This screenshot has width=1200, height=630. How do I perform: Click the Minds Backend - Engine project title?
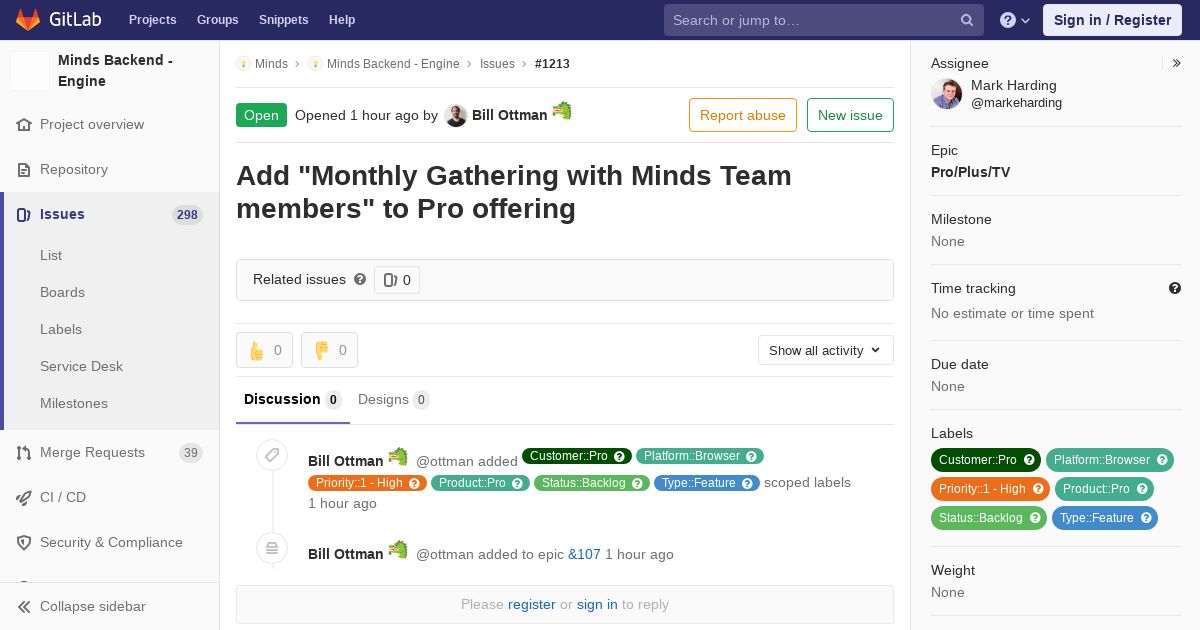(x=115, y=70)
